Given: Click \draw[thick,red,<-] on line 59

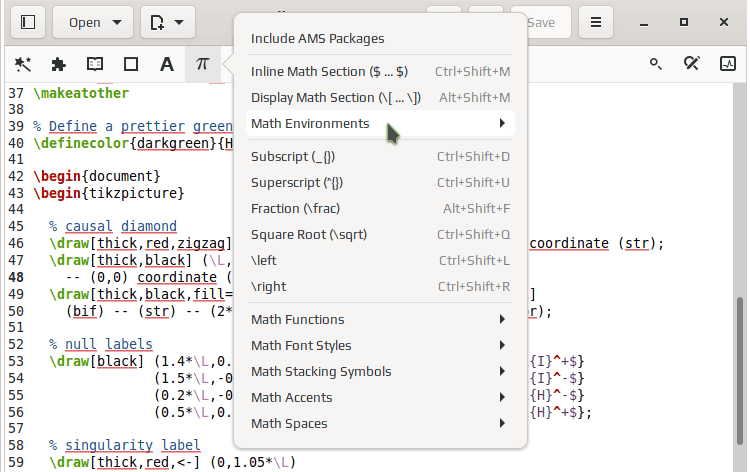Looking at the screenshot, I should coord(125,462).
